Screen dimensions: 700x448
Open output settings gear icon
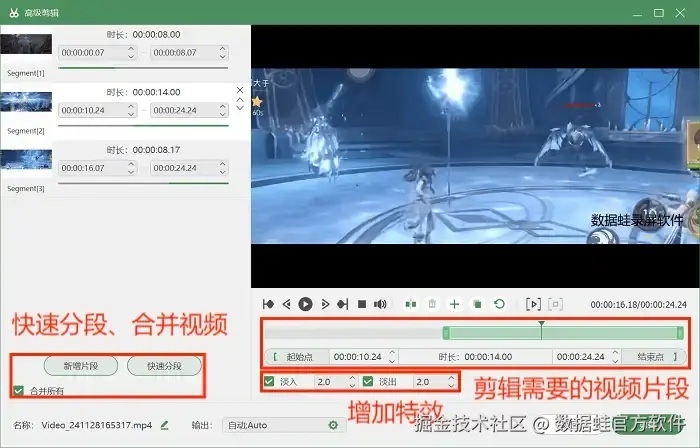[333, 425]
